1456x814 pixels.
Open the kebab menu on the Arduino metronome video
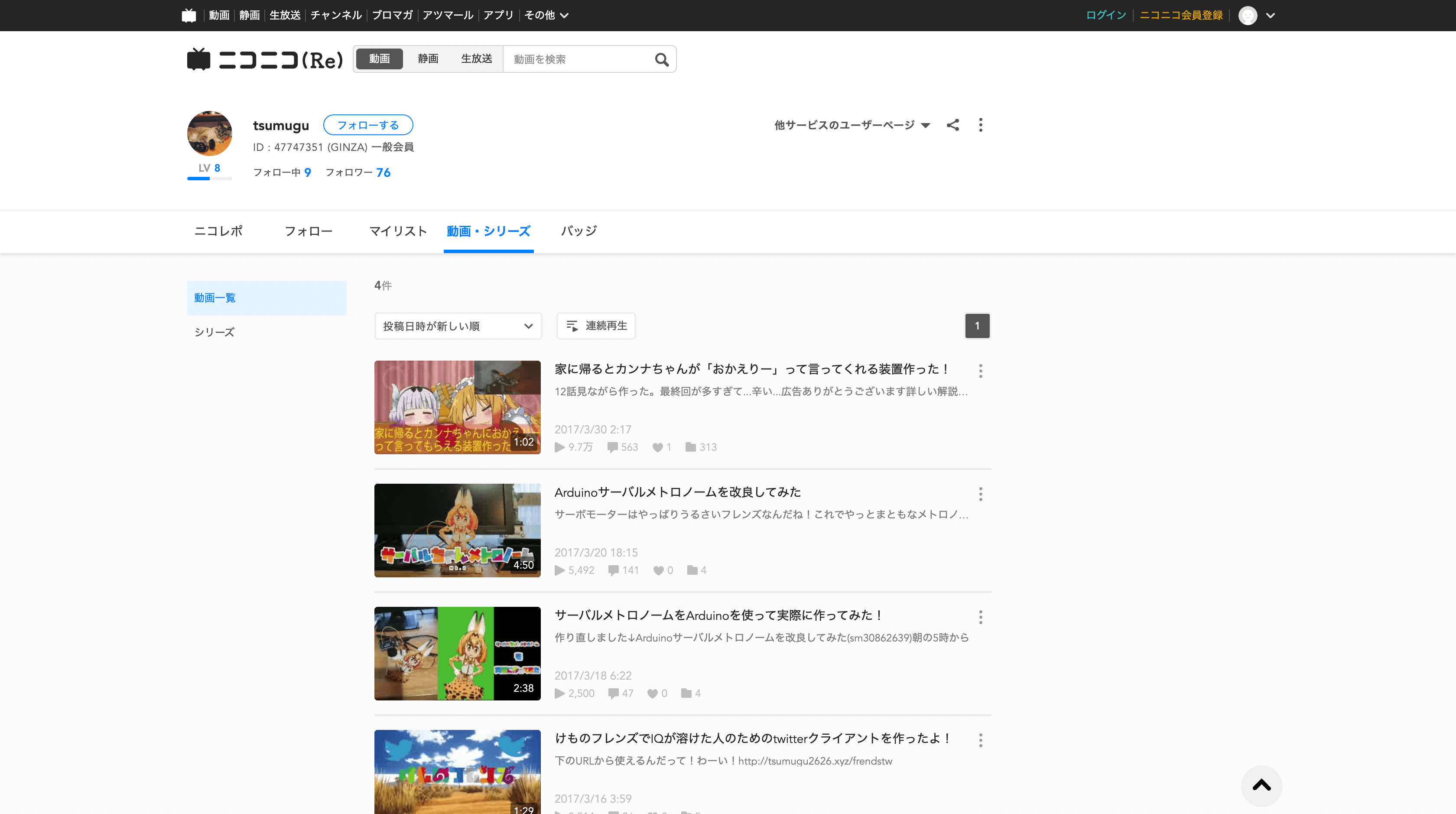click(981, 494)
